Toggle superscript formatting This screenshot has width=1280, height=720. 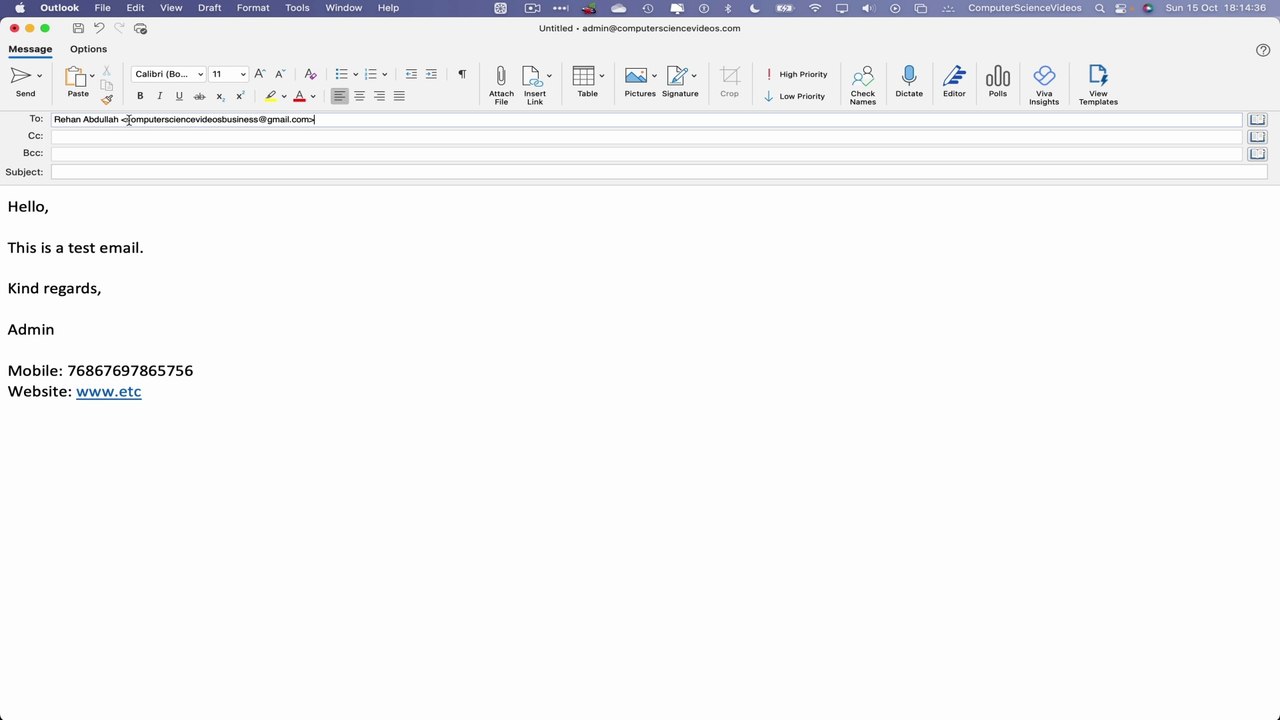(x=240, y=96)
